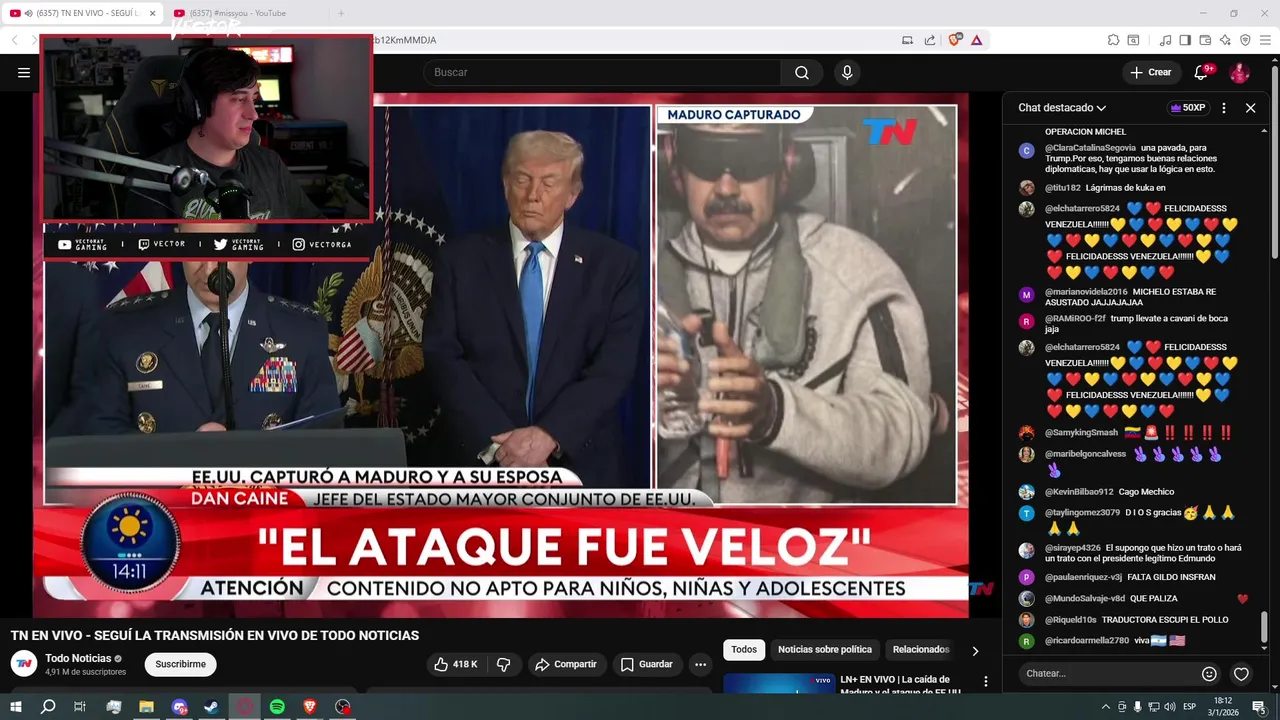Screen dimensions: 1280x720
Task: Switch the ESP keyboard language
Action: [x=1190, y=707]
